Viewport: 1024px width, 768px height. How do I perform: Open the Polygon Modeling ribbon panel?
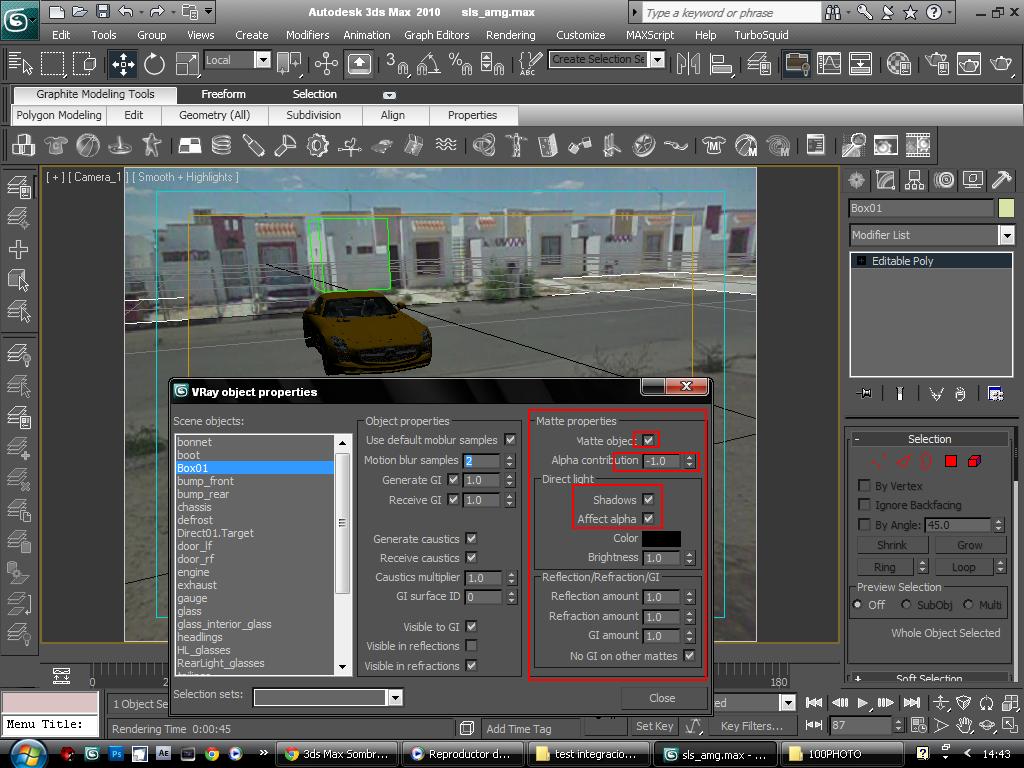[59, 115]
